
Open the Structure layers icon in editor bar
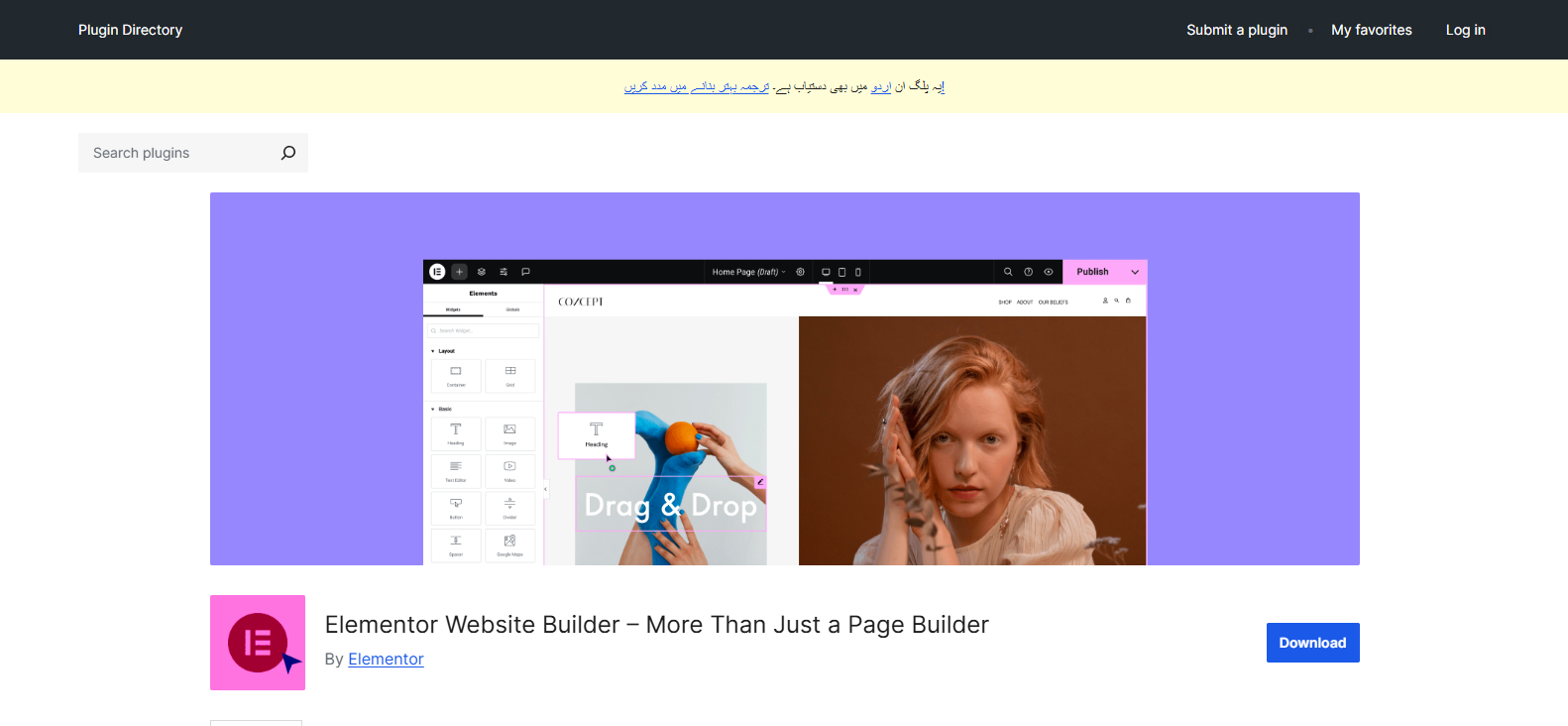point(482,272)
